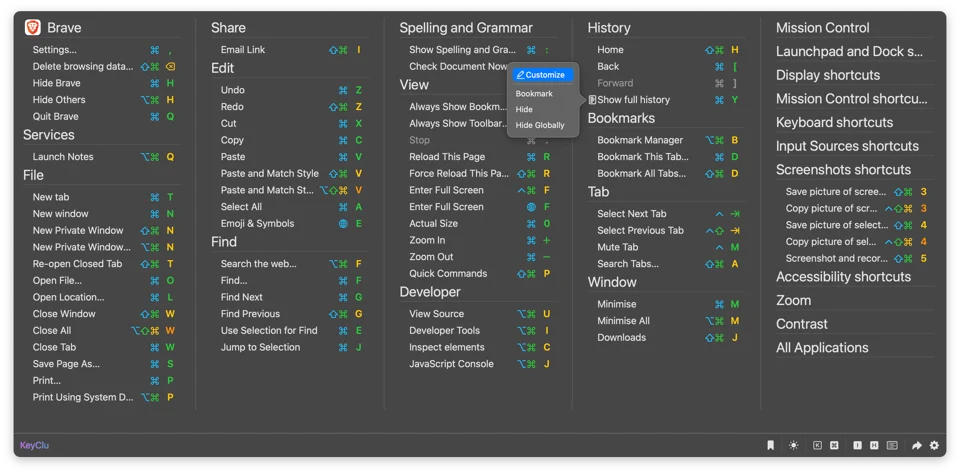Viewport: 960px width, 473px height.
Task: Click the Brave section heading
Action: point(64,28)
